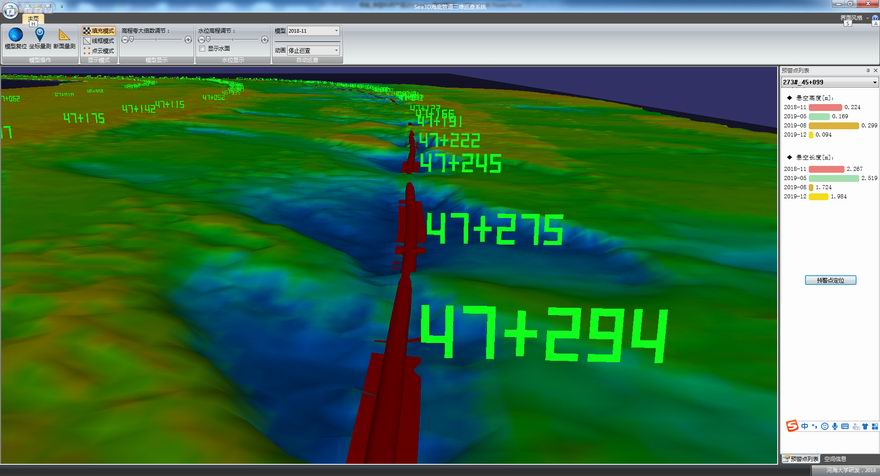The height and width of the screenshot is (476, 880).
Task: Click the 47+275 station label in 3D view
Action: coord(494,229)
